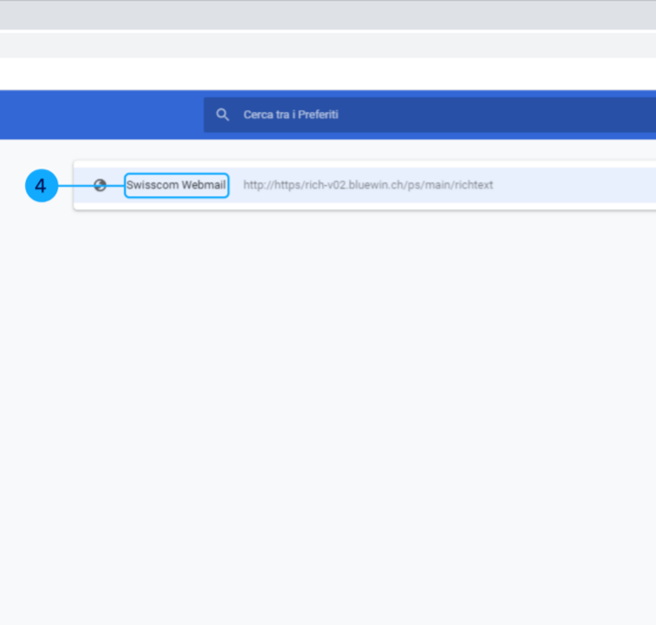This screenshot has width=656, height=625.
Task: Click the dark gray browser tab strip at top
Action: pos(328,14)
